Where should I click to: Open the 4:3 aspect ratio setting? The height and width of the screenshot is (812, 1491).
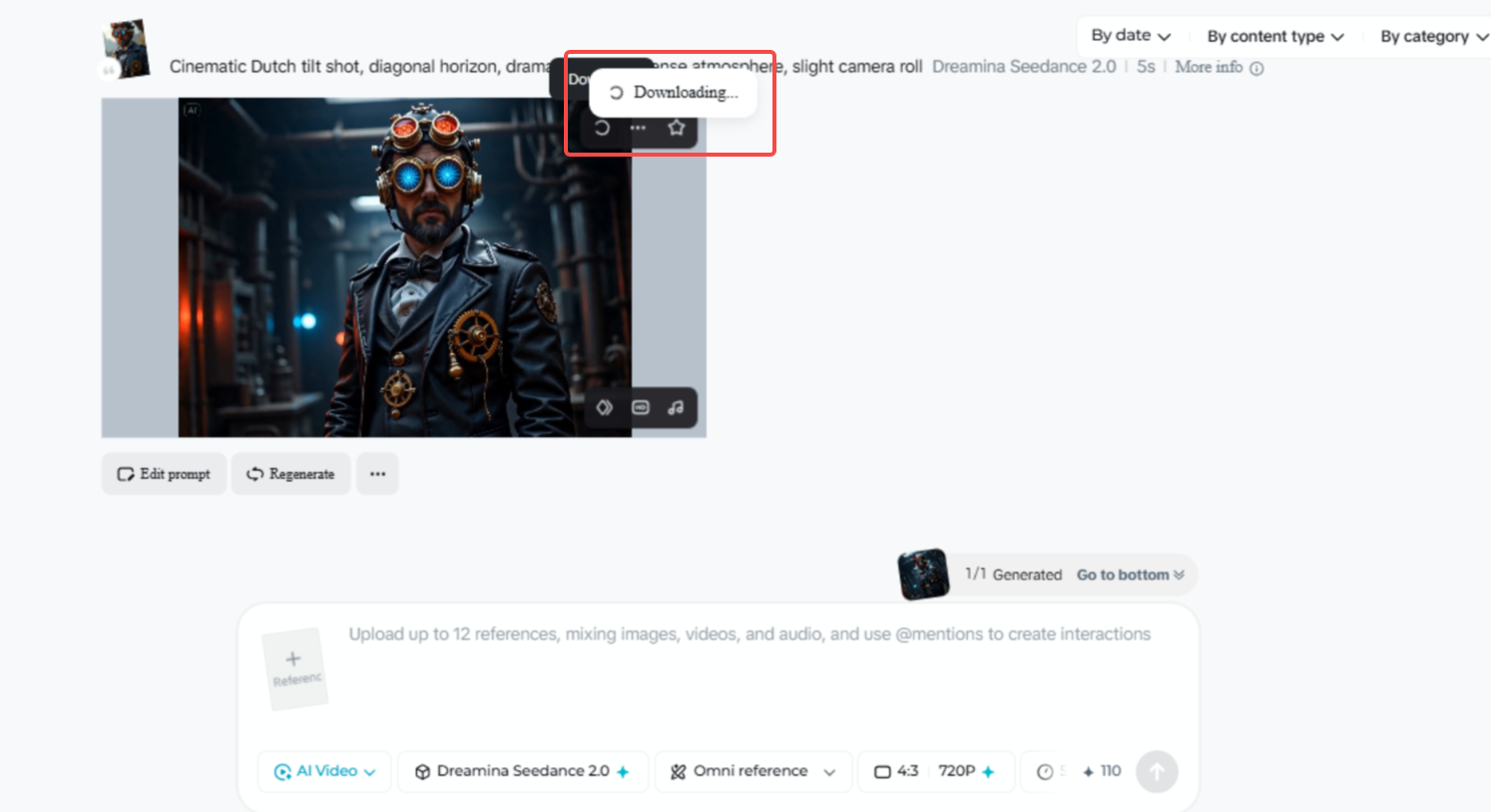click(896, 771)
